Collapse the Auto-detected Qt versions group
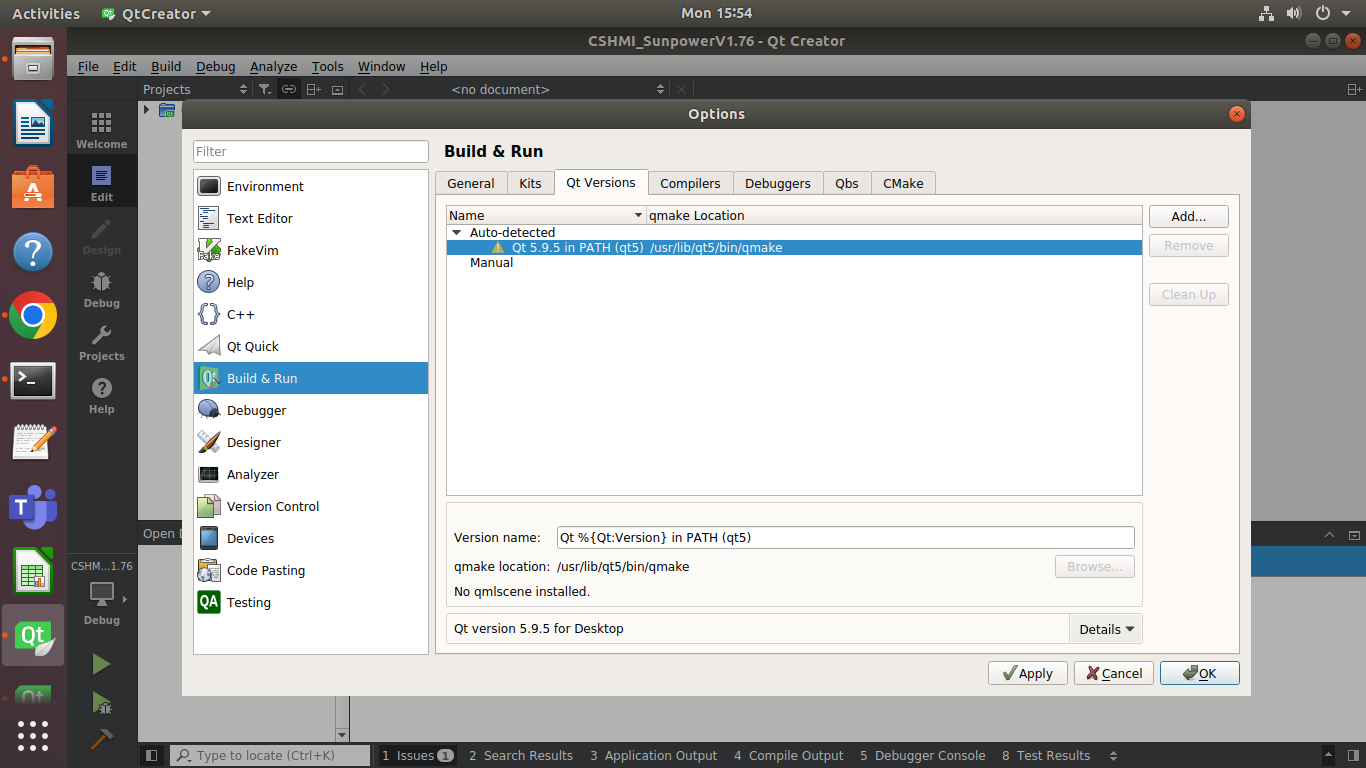The height and width of the screenshot is (768, 1366). pyautogui.click(x=457, y=232)
